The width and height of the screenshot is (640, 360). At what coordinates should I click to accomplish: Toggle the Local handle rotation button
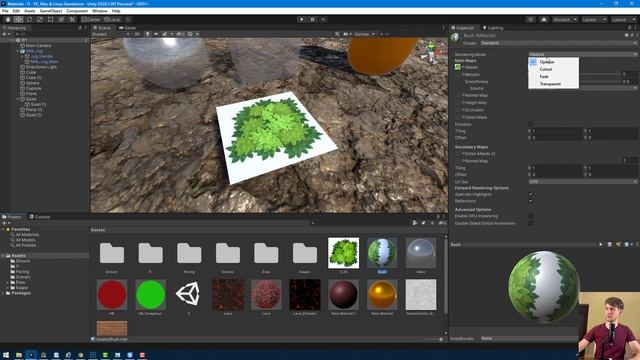tap(112, 19)
